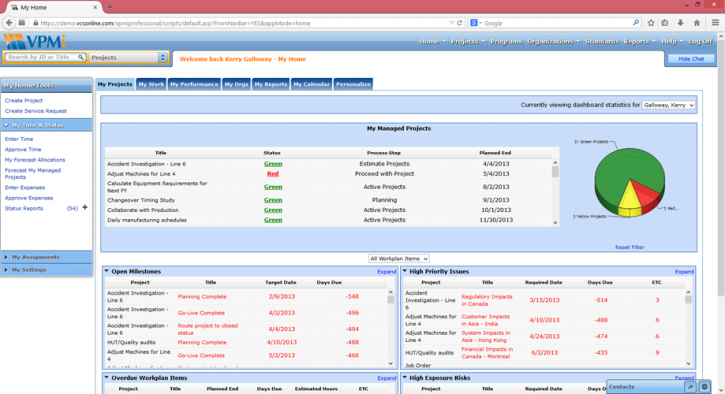Collapse the Open Milestones panel triangle
Viewport: 725px width, 394px height.
tap(106, 271)
